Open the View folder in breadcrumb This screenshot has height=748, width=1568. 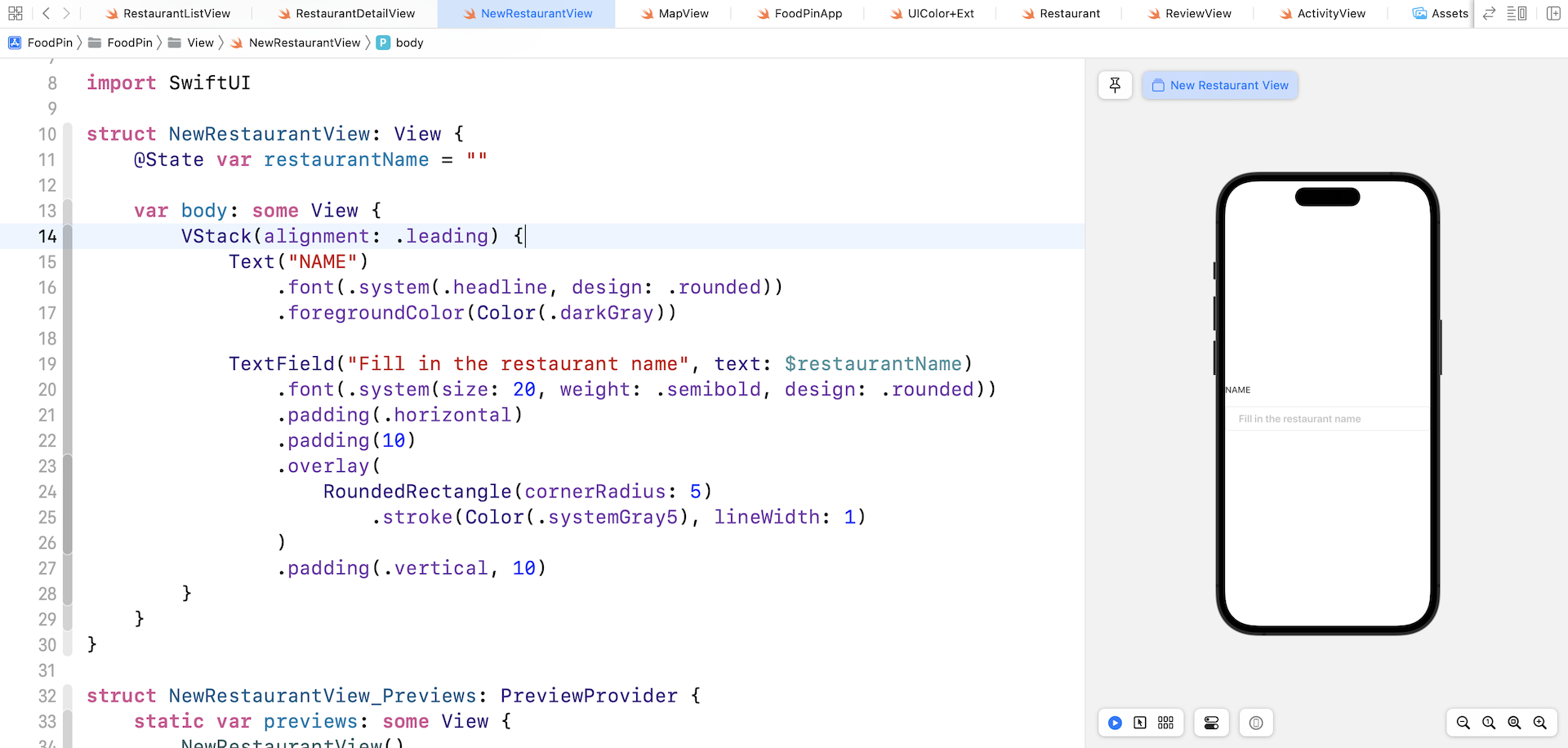pos(191,42)
